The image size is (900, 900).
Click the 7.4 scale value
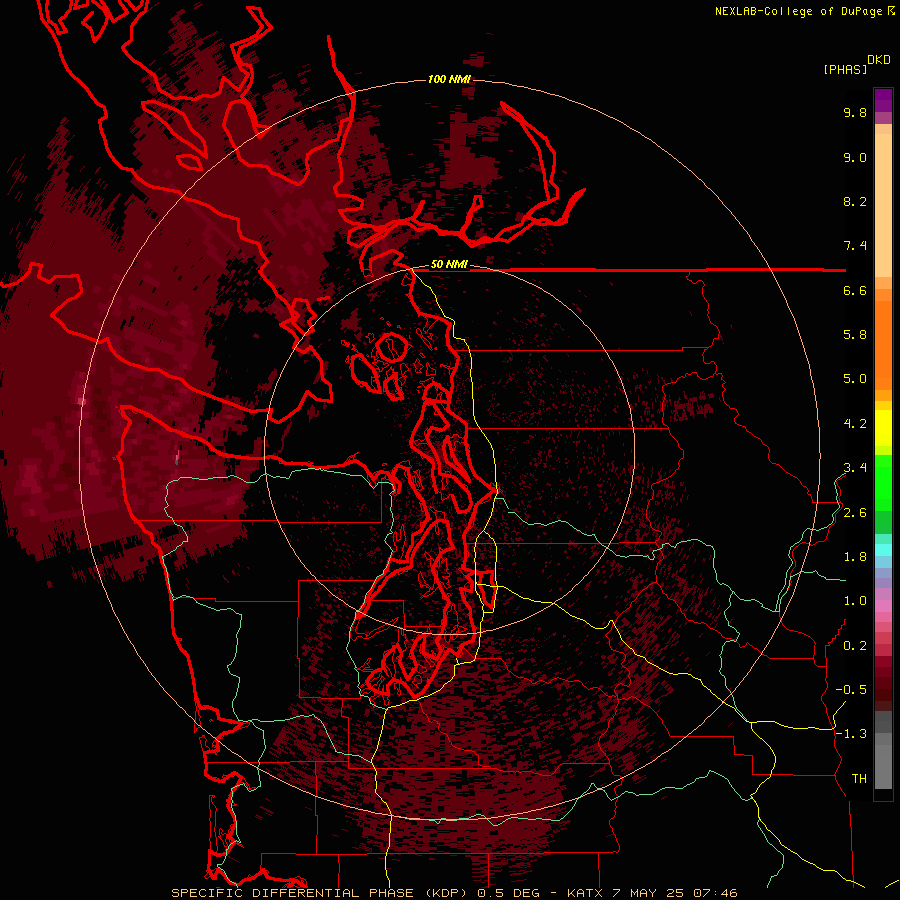pos(855,246)
